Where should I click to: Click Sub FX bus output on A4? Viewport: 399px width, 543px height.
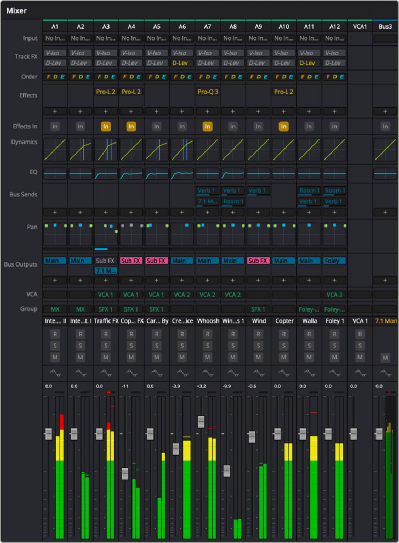click(x=131, y=260)
